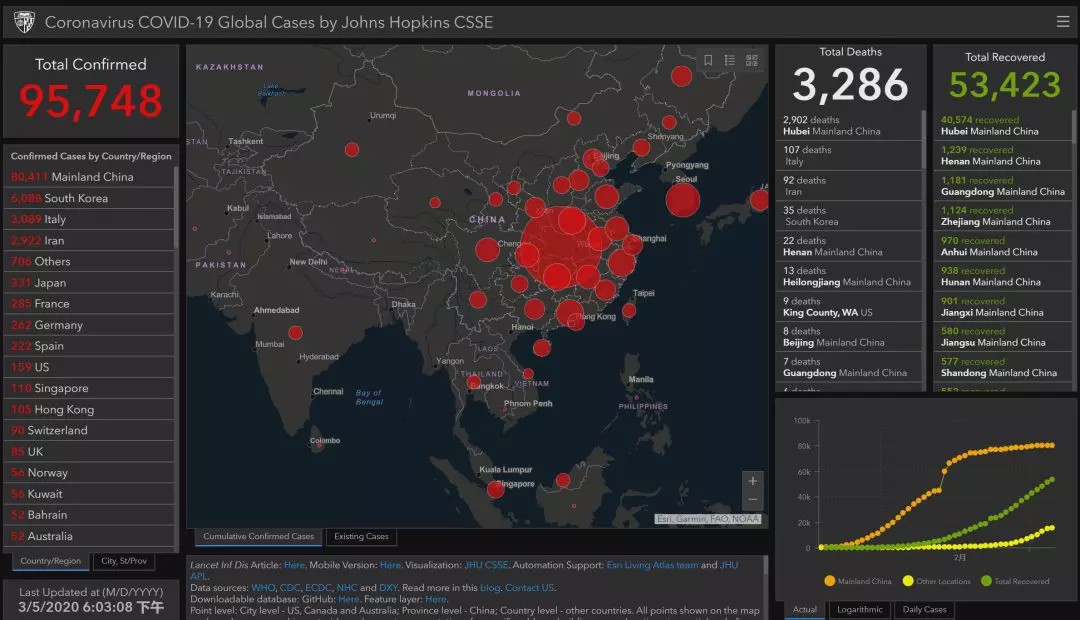Zoom in on the map with plus button

click(x=753, y=481)
